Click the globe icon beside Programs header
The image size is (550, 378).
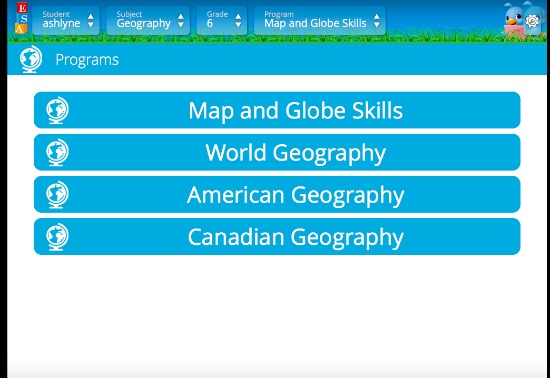(x=31, y=59)
